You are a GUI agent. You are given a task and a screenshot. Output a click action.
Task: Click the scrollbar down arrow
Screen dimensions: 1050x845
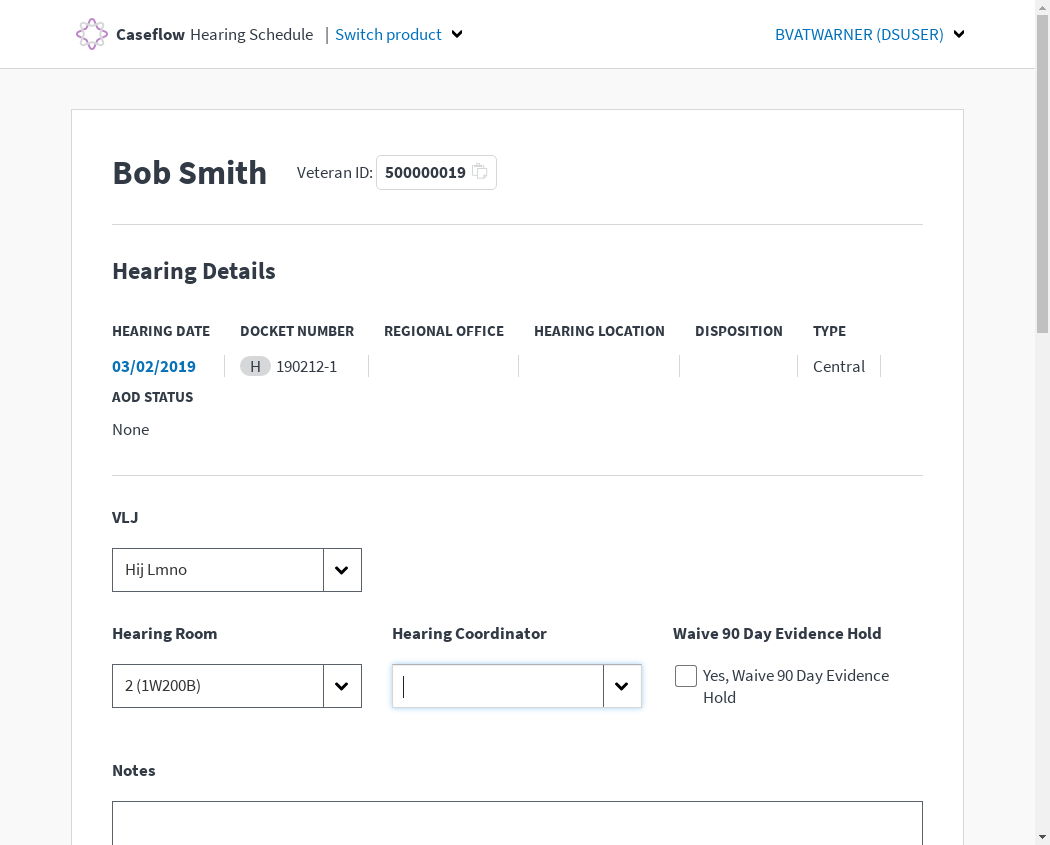(x=1043, y=838)
